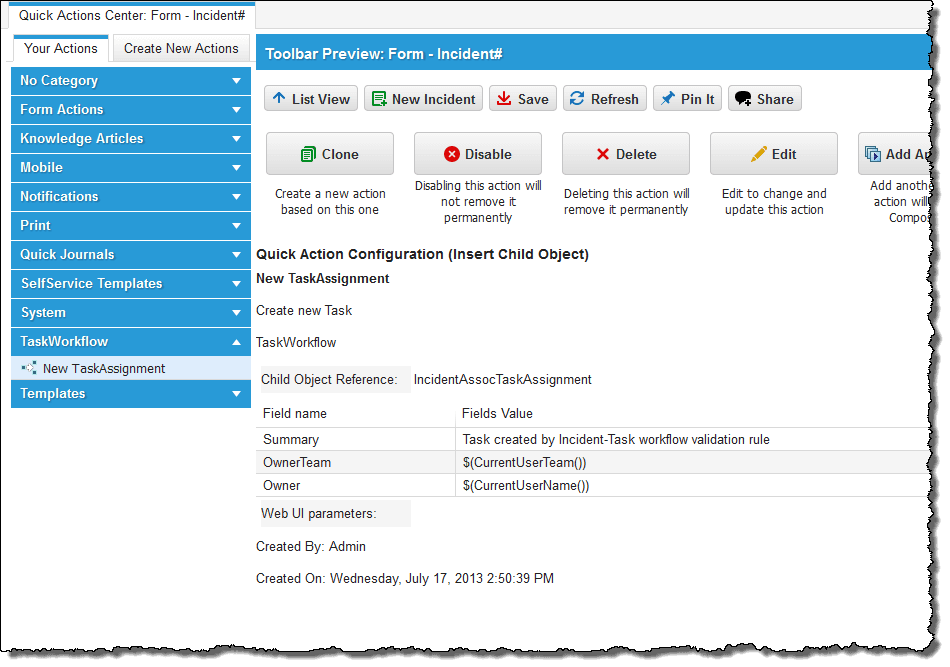
Task: Click the Clone icon to duplicate the action
Action: tap(310, 153)
